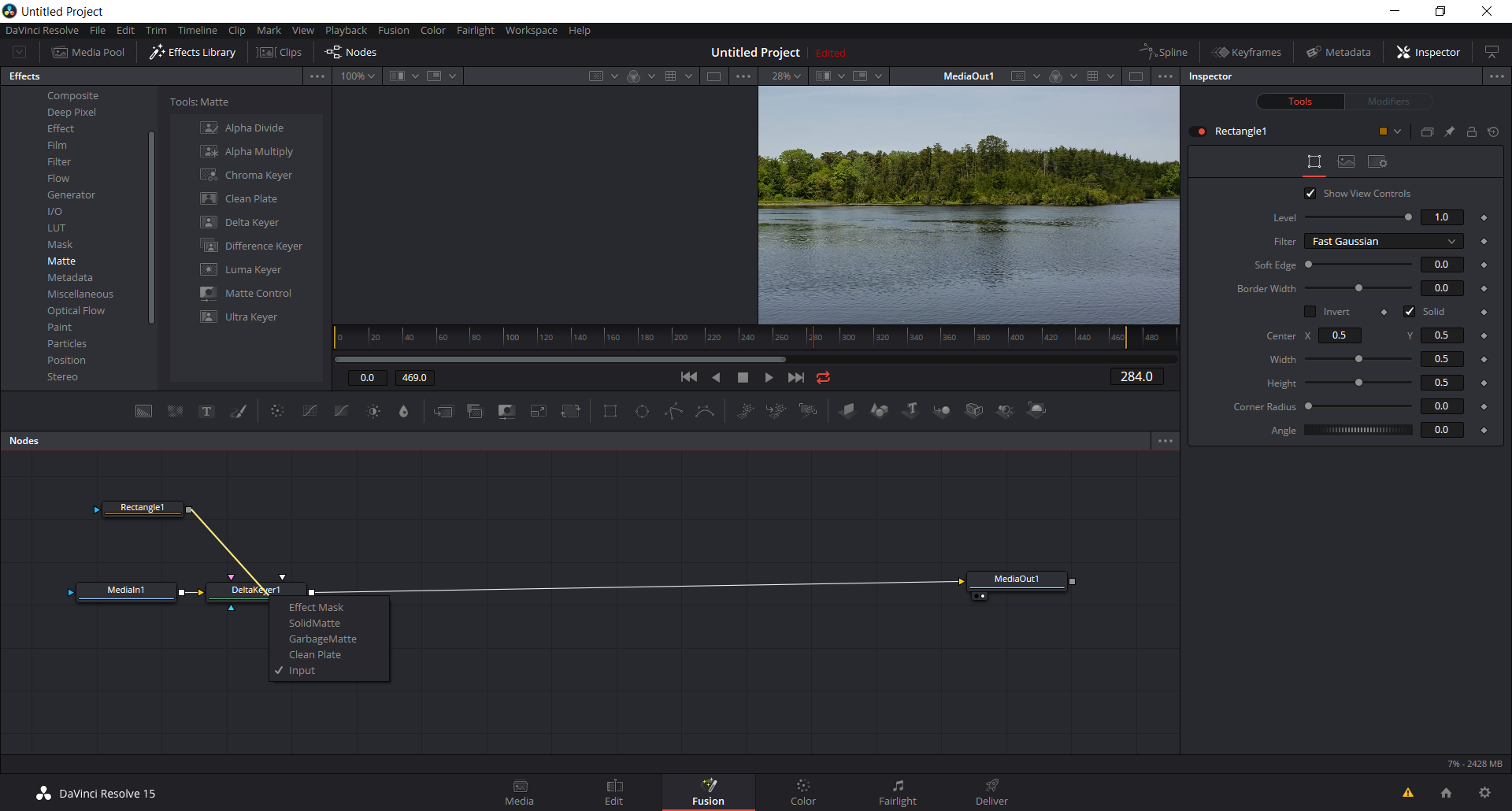The width and height of the screenshot is (1512, 811).
Task: Adjust the Level slider
Action: (x=1358, y=217)
